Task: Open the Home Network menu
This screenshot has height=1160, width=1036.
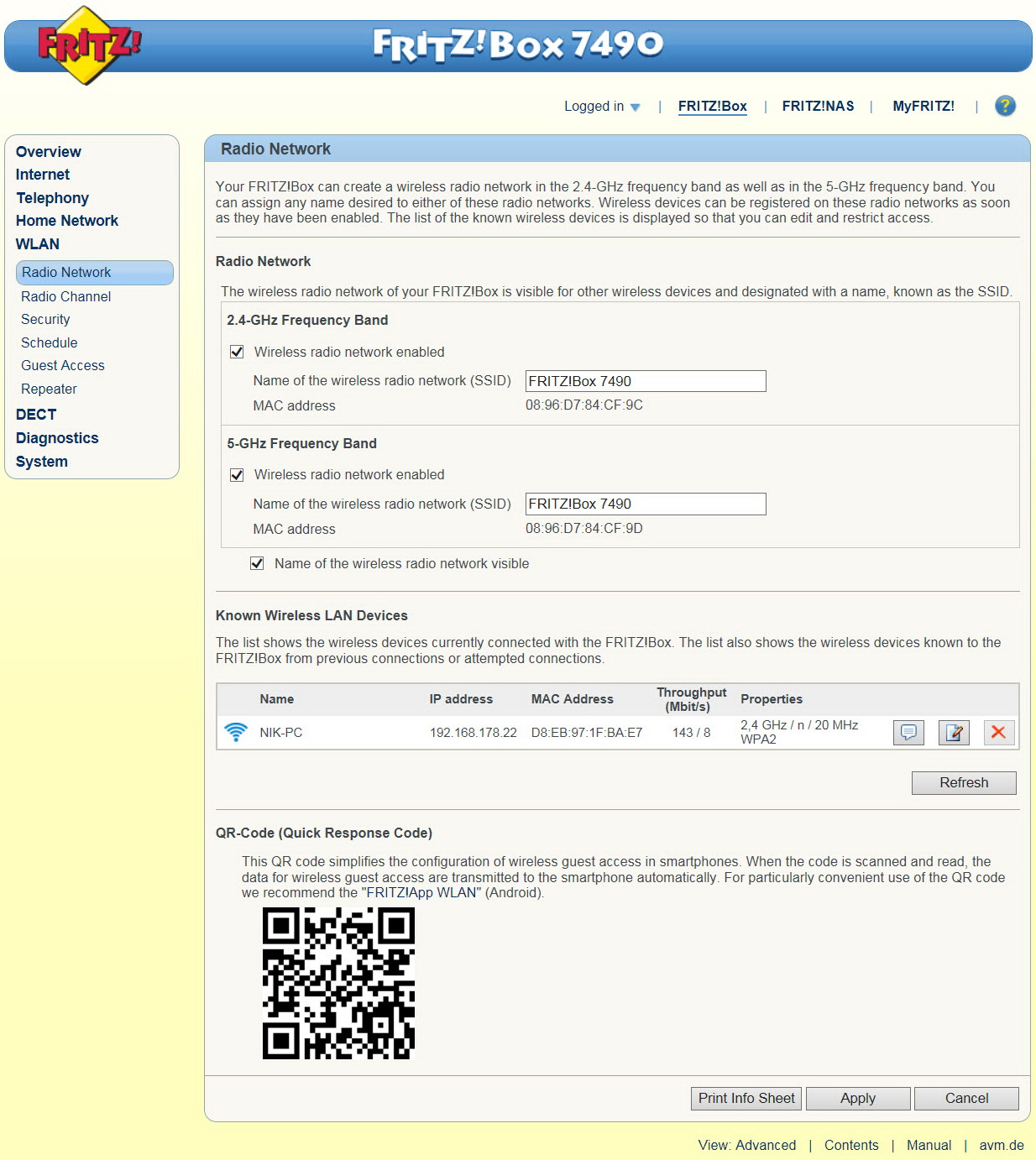Action: [67, 221]
